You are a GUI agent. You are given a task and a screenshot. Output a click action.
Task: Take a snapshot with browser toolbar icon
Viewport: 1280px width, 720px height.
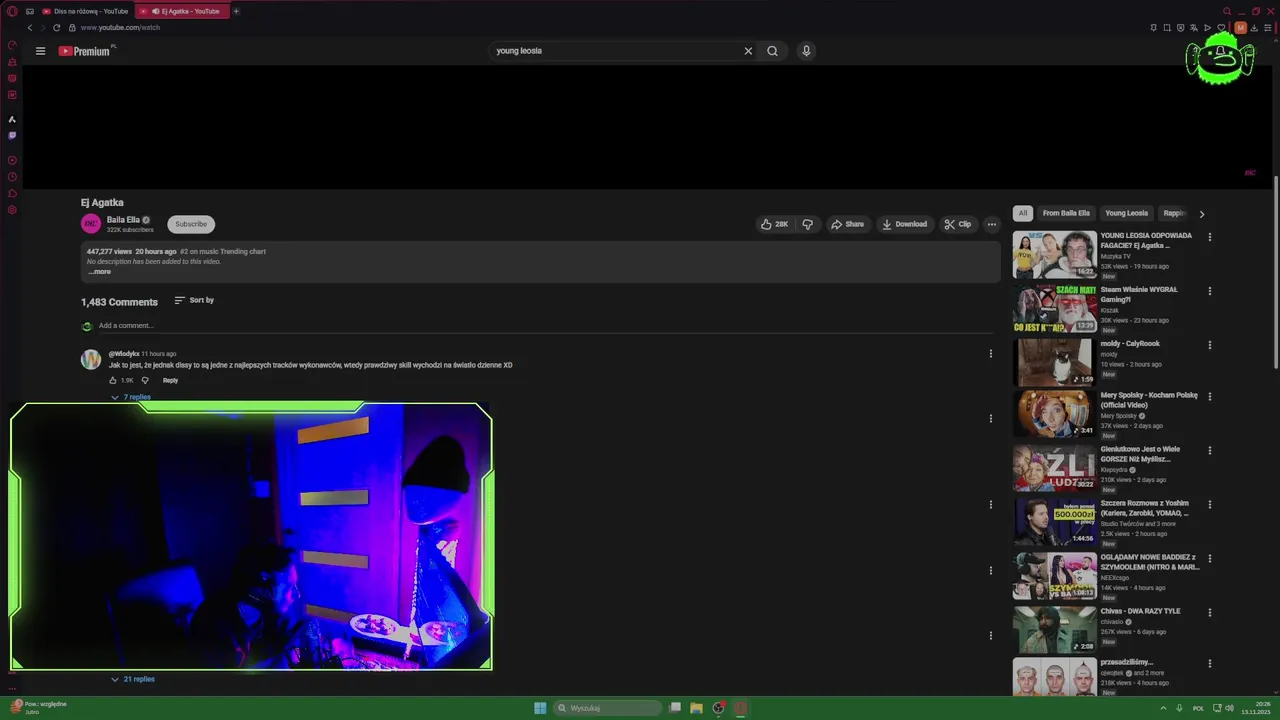pos(1166,28)
